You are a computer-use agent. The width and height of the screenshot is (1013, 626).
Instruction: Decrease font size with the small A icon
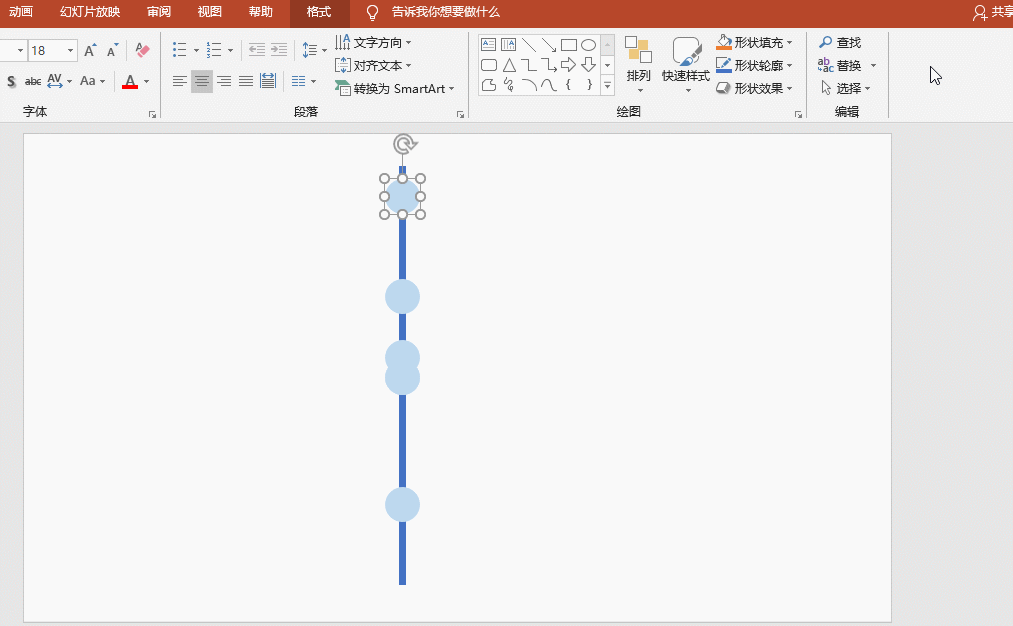112,50
